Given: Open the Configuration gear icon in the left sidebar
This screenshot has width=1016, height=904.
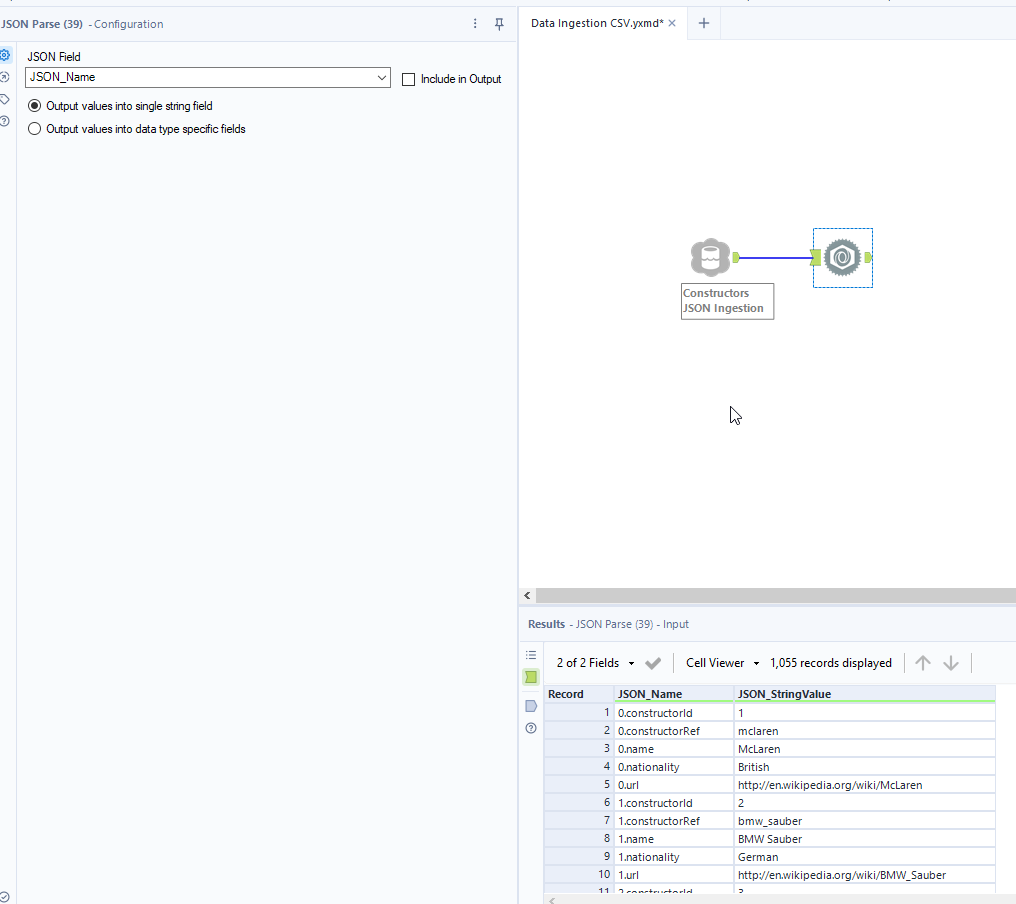Looking at the screenshot, I should [x=4, y=55].
